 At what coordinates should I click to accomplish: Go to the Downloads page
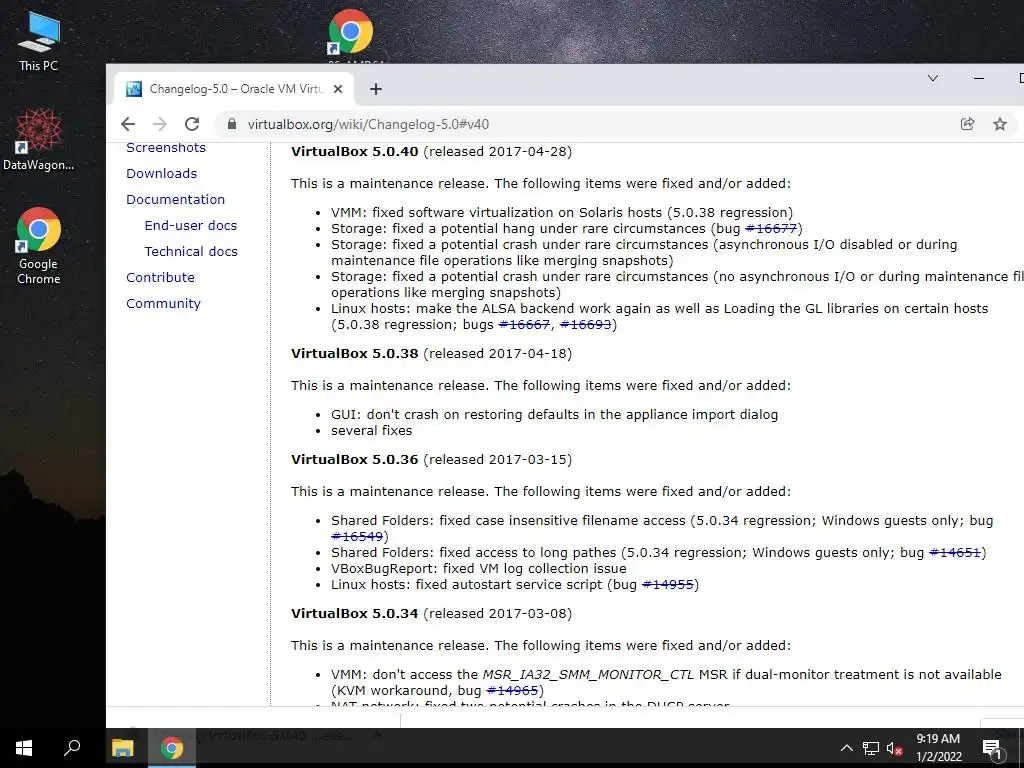(161, 173)
